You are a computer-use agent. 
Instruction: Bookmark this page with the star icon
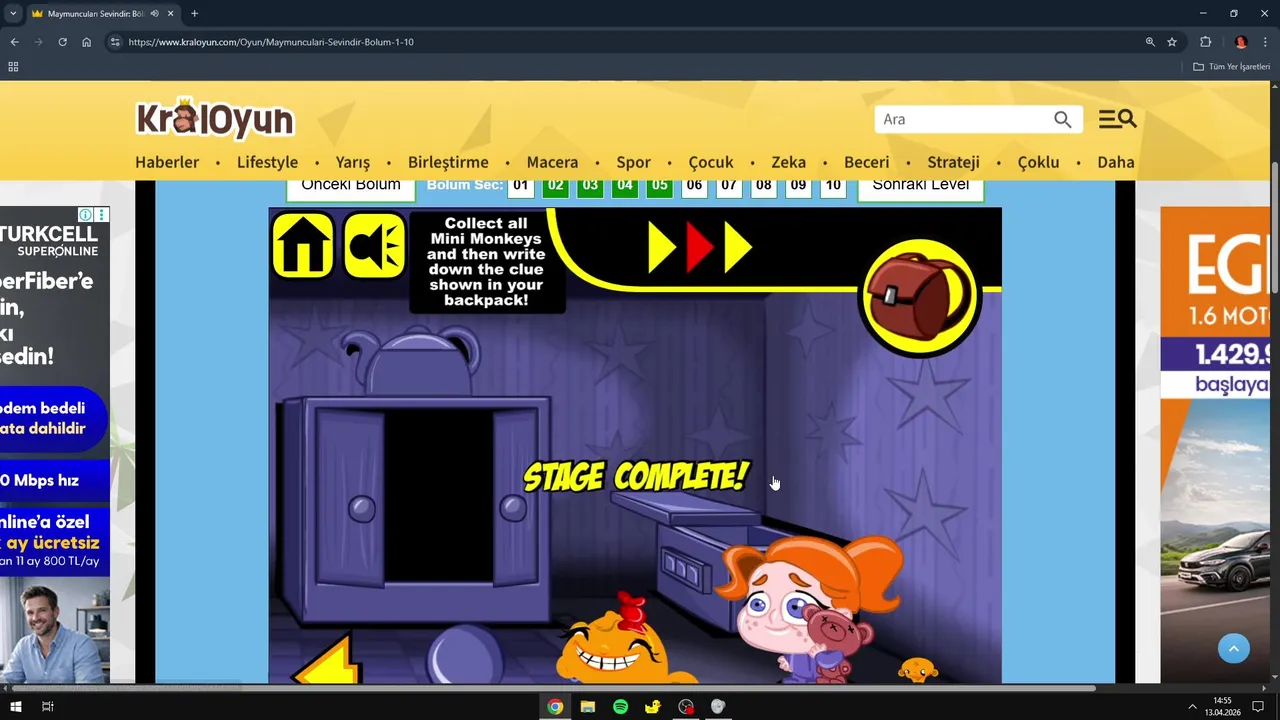click(1172, 42)
